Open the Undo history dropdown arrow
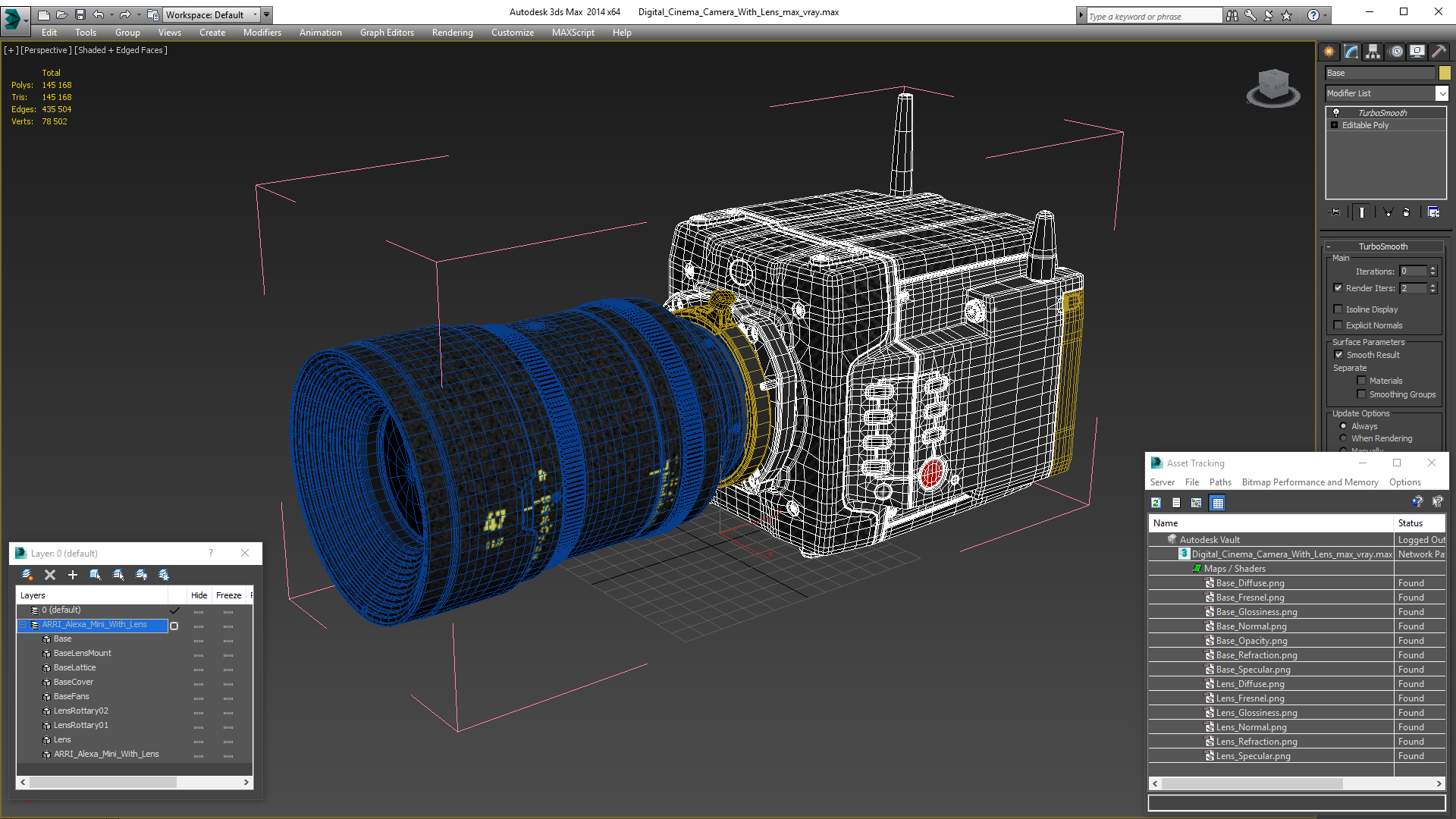This screenshot has height=819, width=1456. [111, 14]
